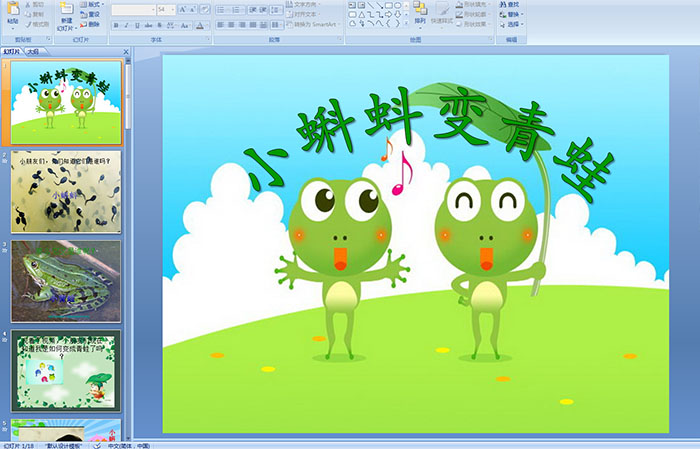The height and width of the screenshot is (449, 700).
Task: Click the Reset (重设) slide button
Action: pyautogui.click(x=90, y=14)
